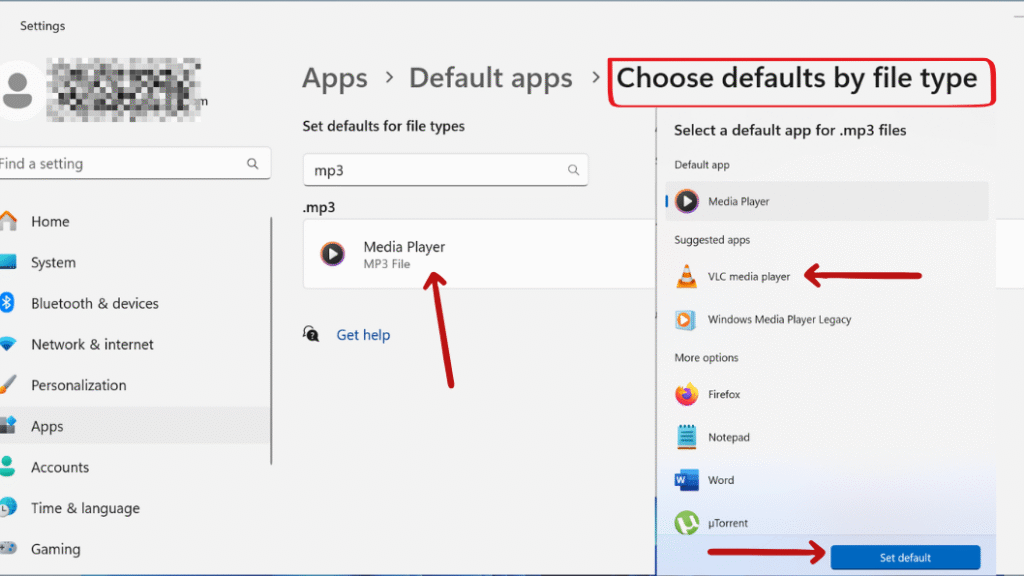This screenshot has height=576, width=1024.
Task: Click the µTorrent icon
Action: tap(686, 522)
